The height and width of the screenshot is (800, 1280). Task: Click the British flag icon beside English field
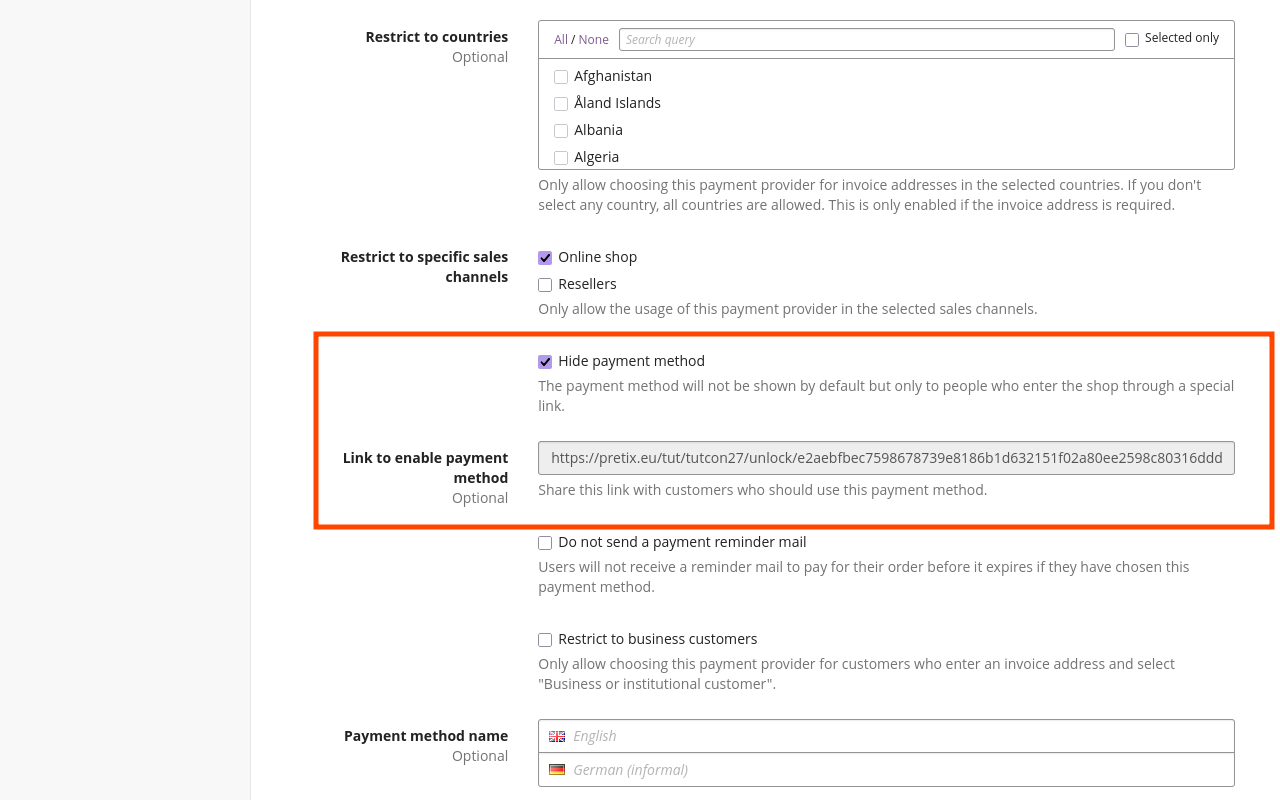(x=557, y=736)
